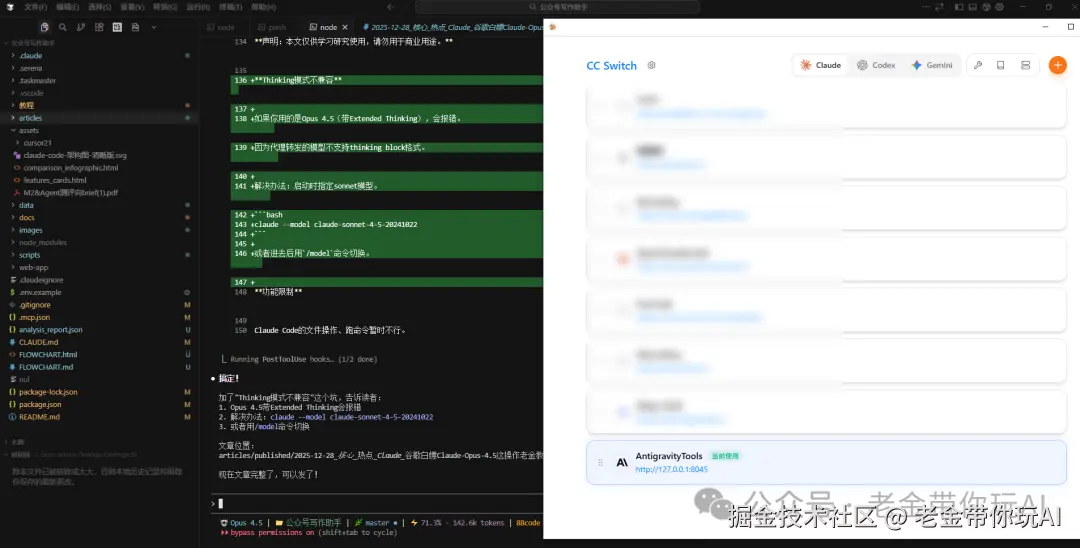Switch to the Gemini tab in CC Switch

click(x=932, y=65)
